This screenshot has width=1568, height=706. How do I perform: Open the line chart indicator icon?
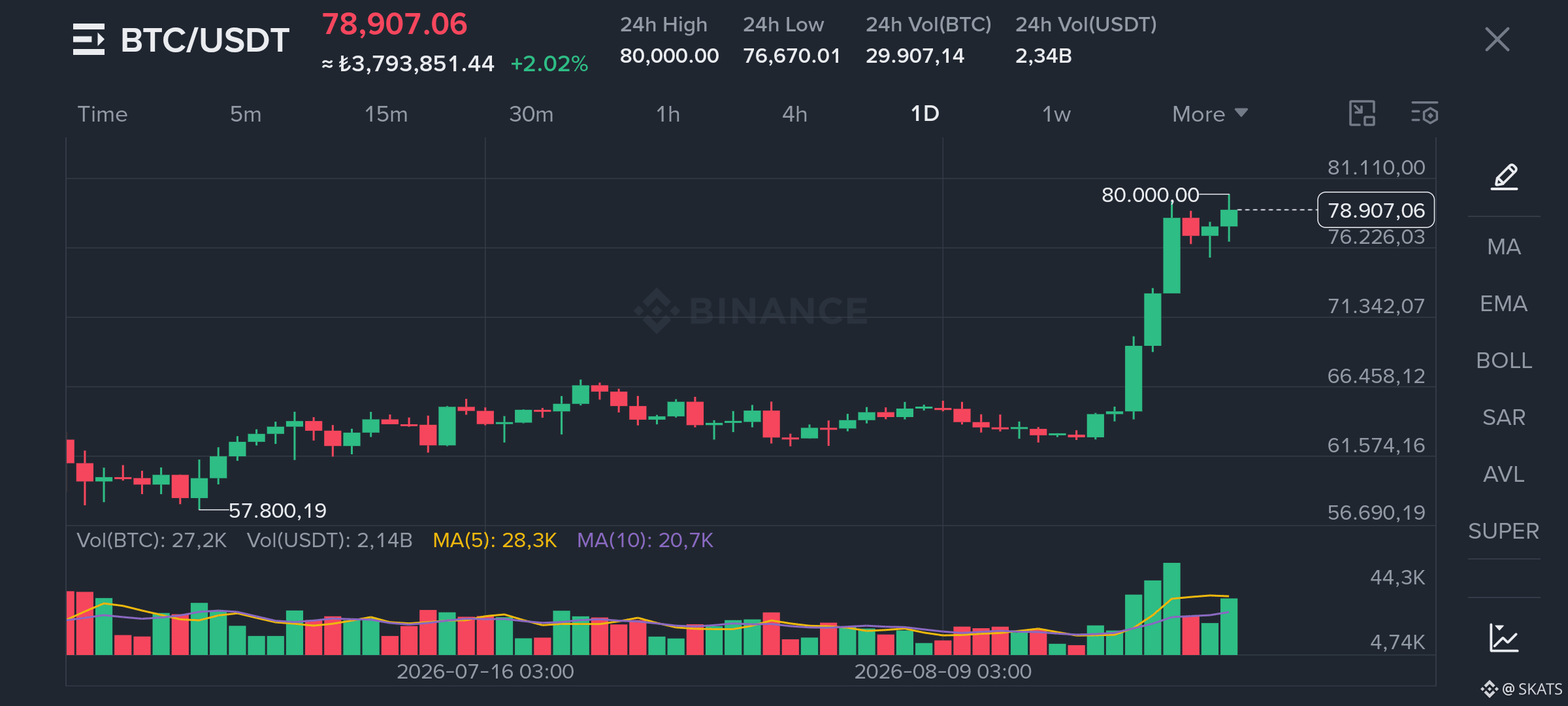click(x=1504, y=637)
